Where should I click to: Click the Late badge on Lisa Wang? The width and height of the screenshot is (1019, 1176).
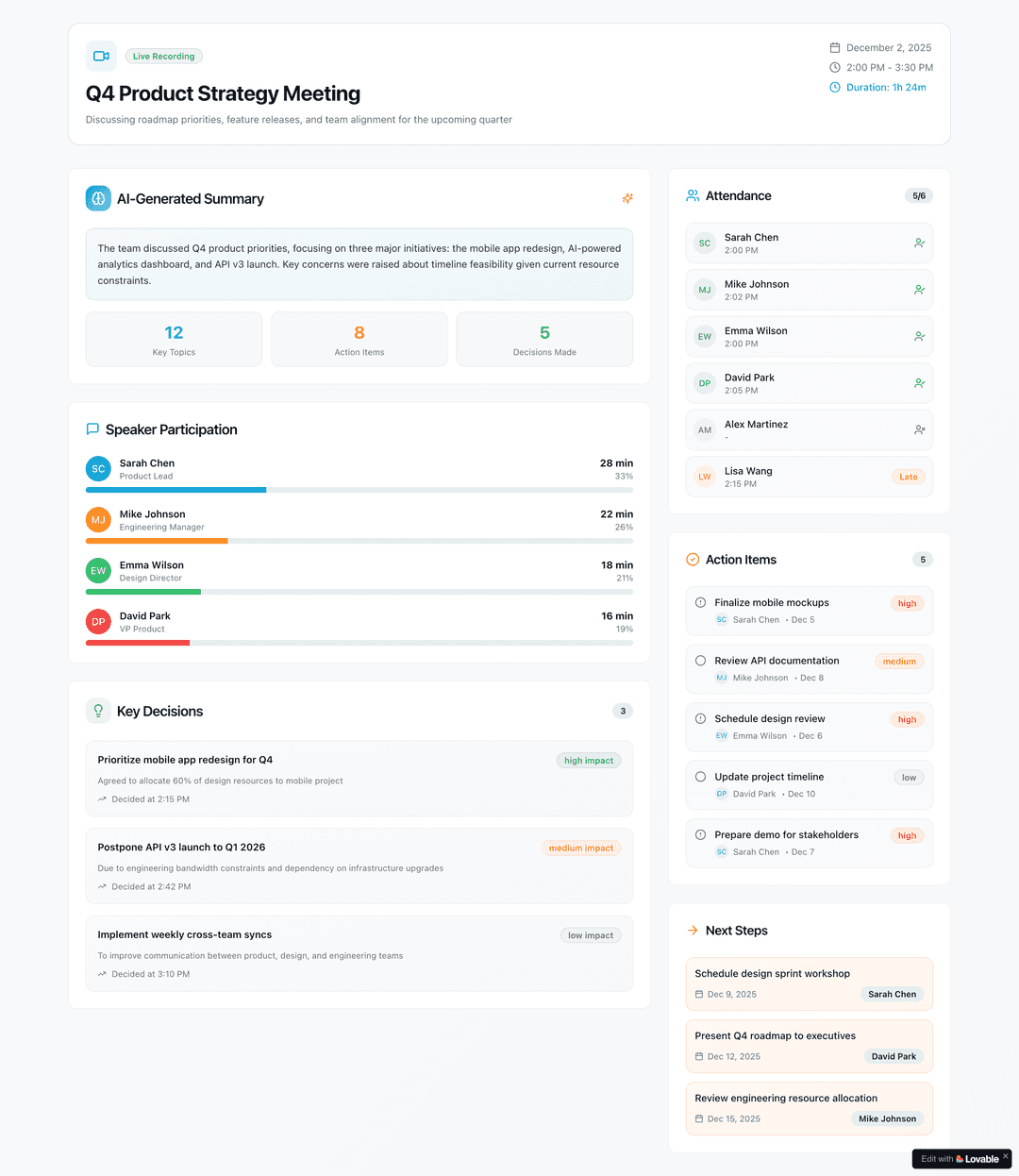908,477
